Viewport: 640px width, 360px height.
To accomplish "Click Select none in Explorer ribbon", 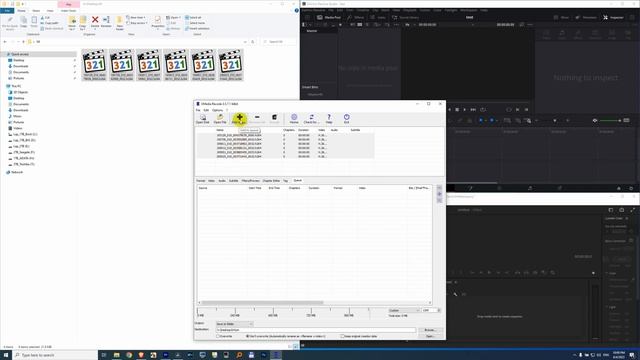I will 195,23.
